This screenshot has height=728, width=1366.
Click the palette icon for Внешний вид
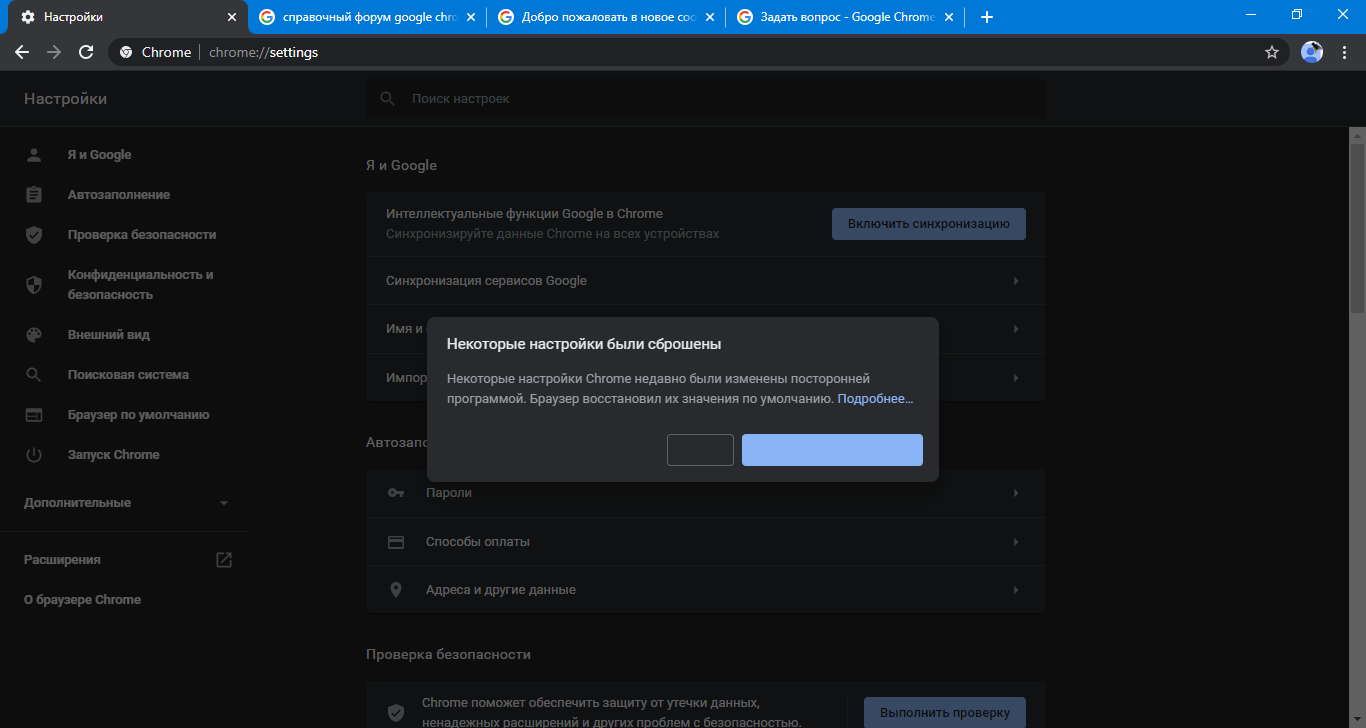point(34,335)
